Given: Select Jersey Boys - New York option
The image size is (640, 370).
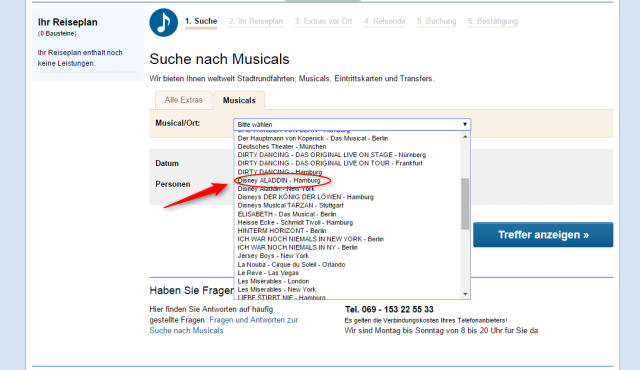Looking at the screenshot, I should tap(273, 256).
